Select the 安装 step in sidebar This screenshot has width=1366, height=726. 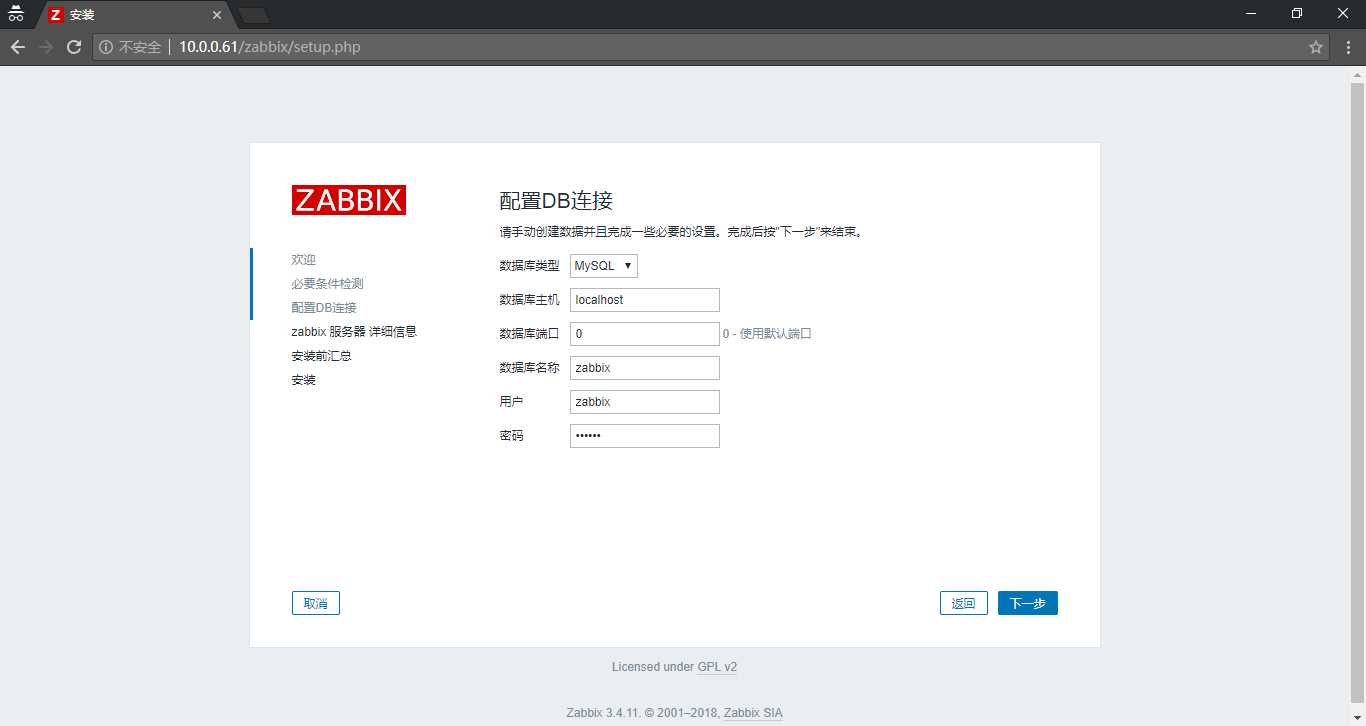point(303,380)
